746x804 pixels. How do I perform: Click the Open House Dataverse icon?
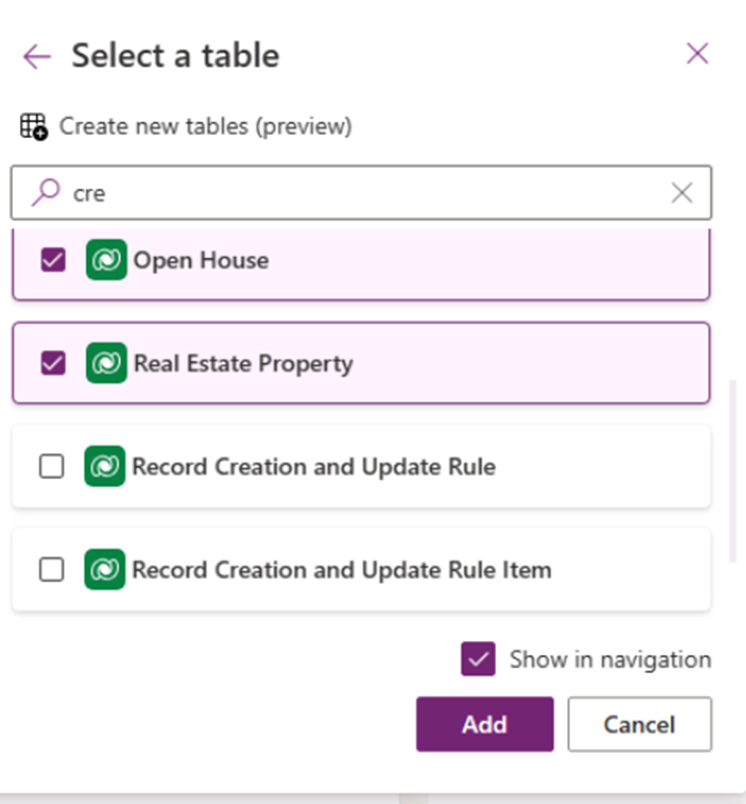click(106, 260)
